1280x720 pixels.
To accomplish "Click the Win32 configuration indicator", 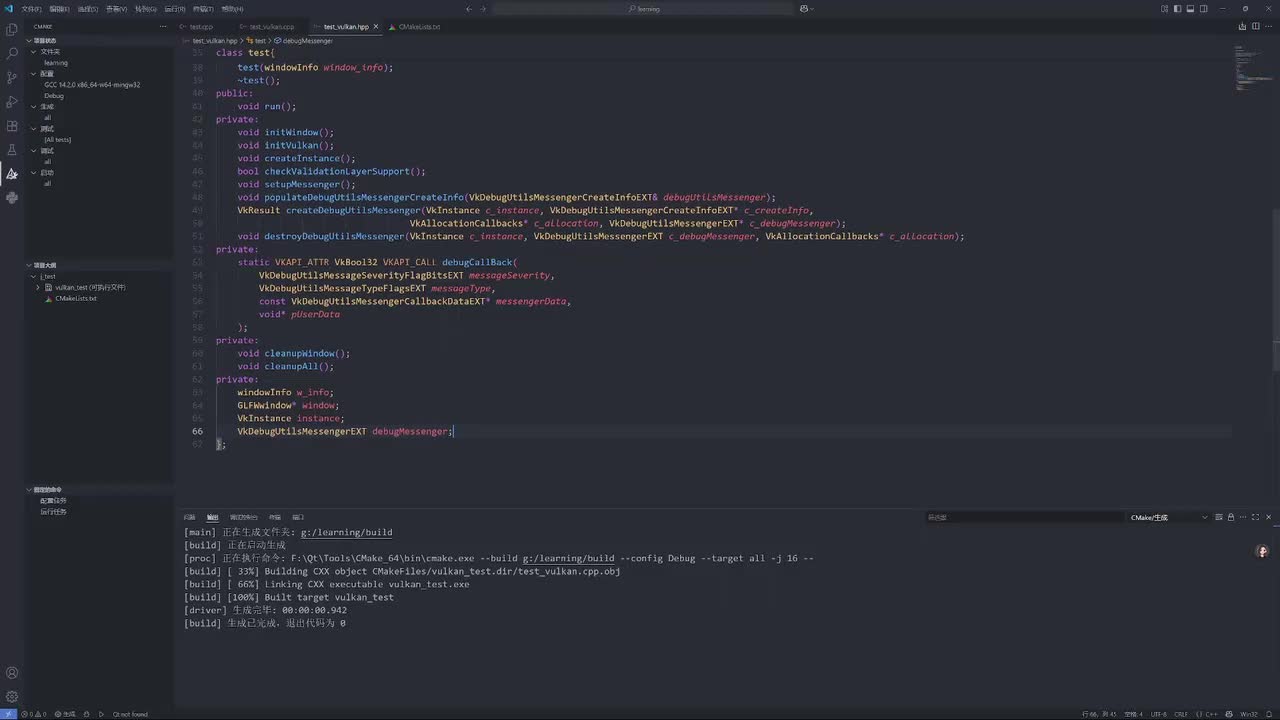I will click(x=1249, y=714).
